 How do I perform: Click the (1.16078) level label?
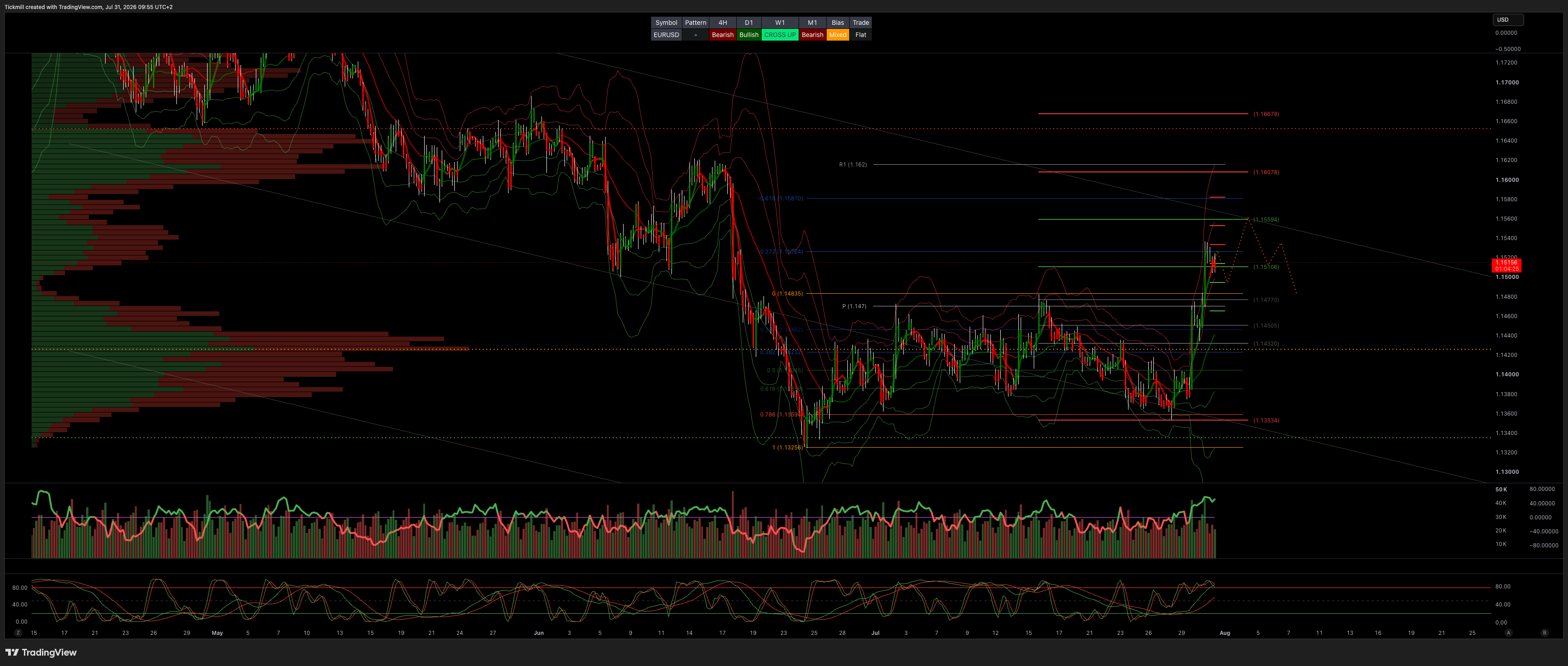point(1266,172)
